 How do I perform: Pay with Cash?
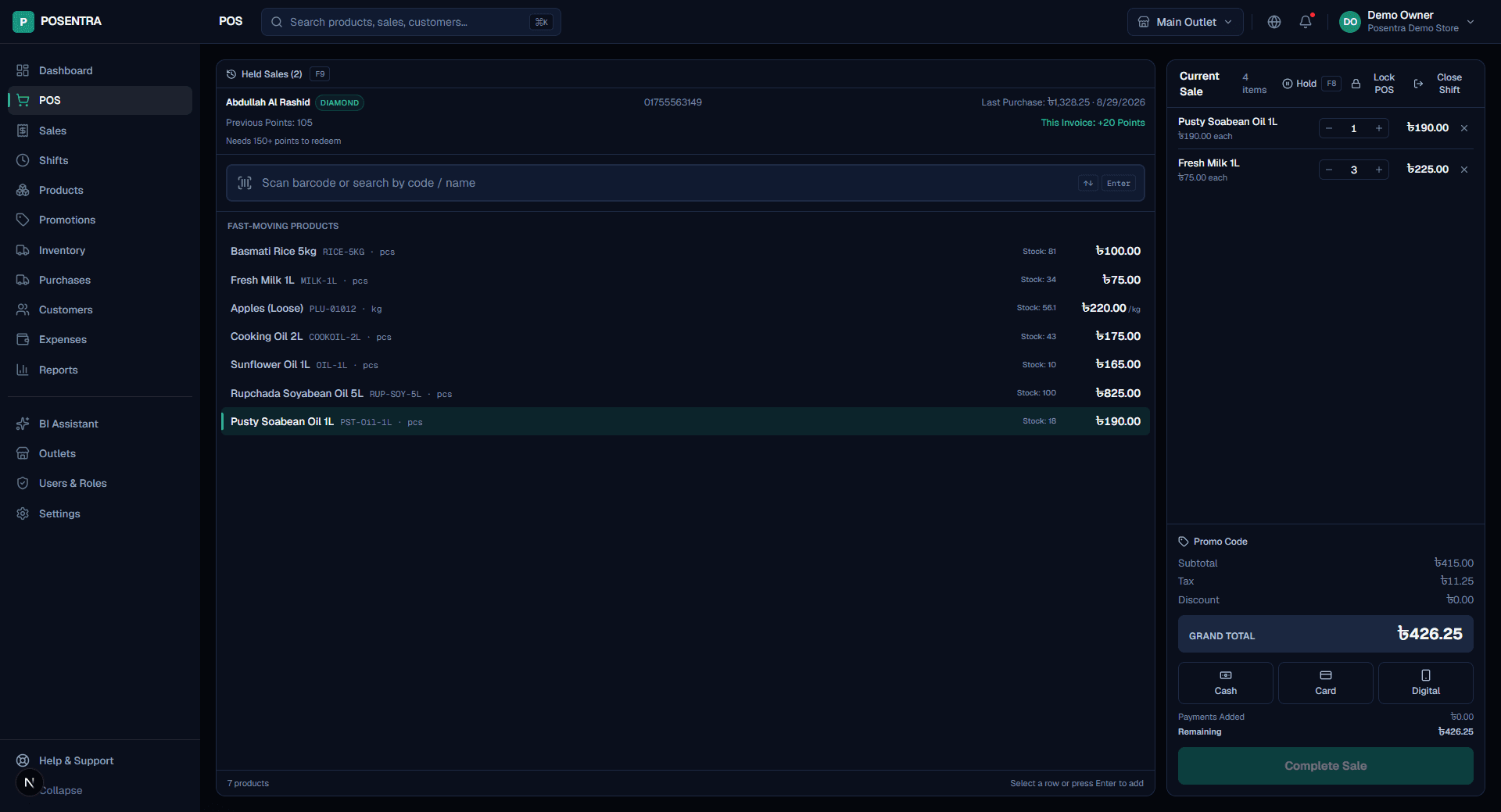(1225, 683)
